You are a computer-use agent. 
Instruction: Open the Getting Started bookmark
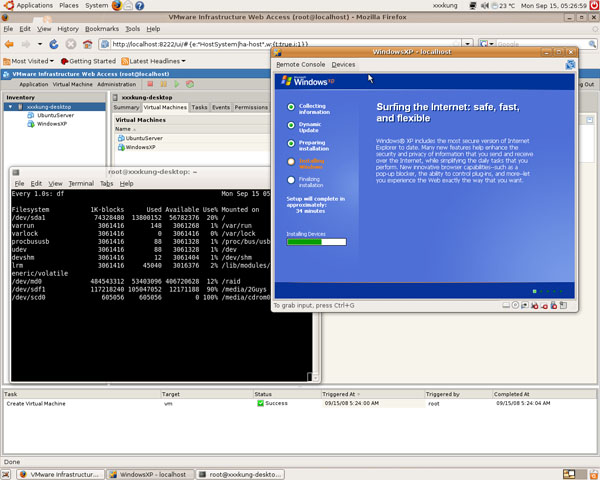tap(88, 61)
